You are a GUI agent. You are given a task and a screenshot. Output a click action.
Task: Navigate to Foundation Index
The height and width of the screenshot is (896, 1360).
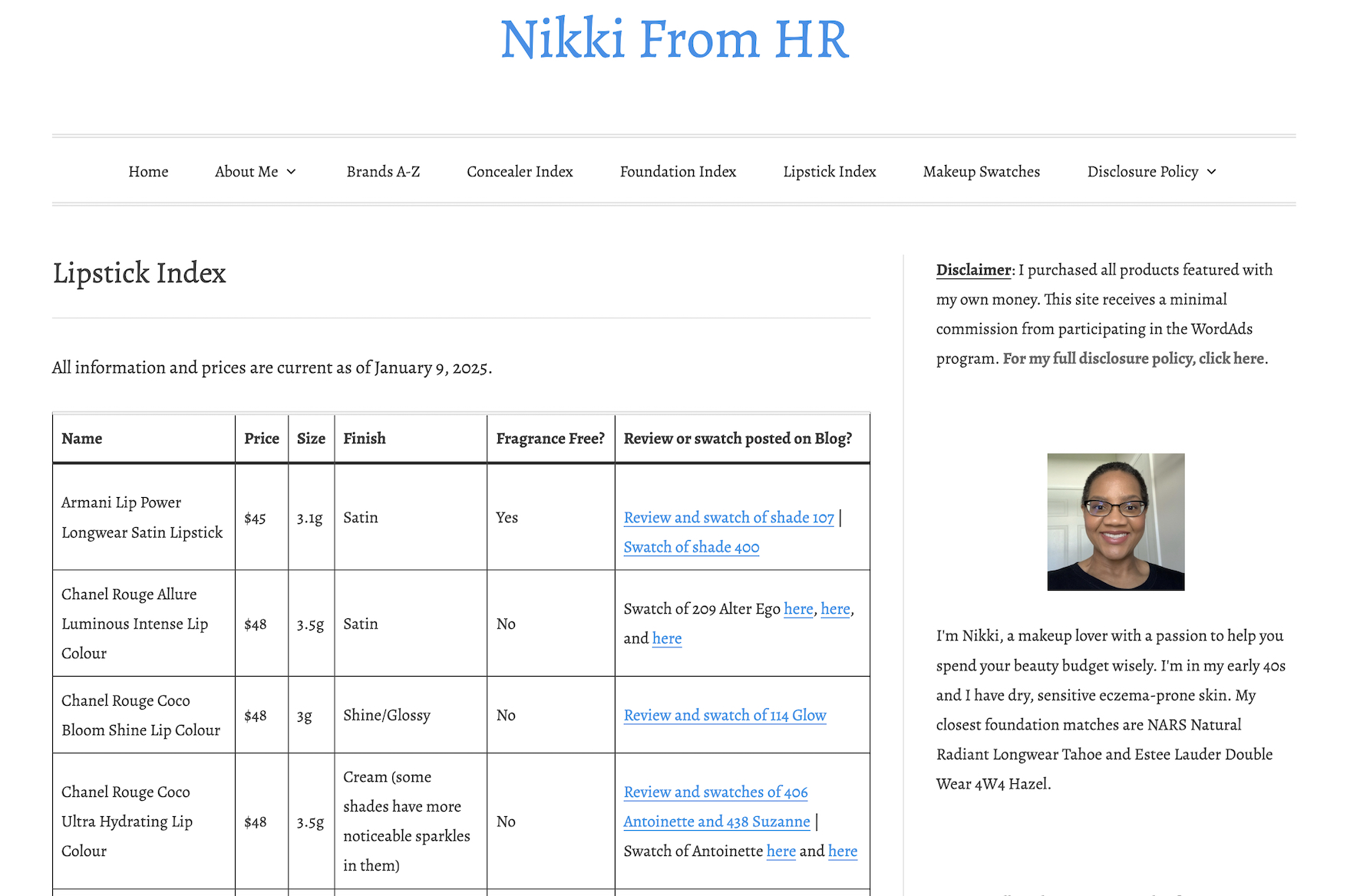pyautogui.click(x=678, y=172)
